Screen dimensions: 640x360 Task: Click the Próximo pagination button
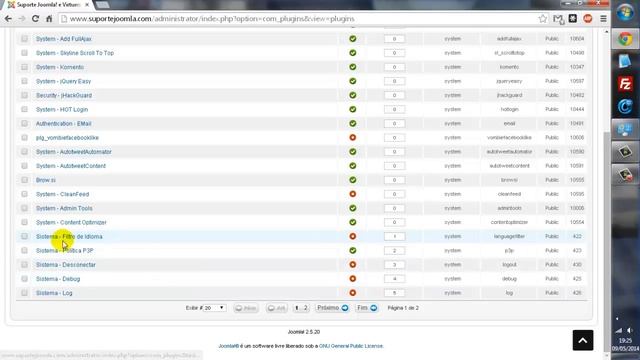coord(333,308)
